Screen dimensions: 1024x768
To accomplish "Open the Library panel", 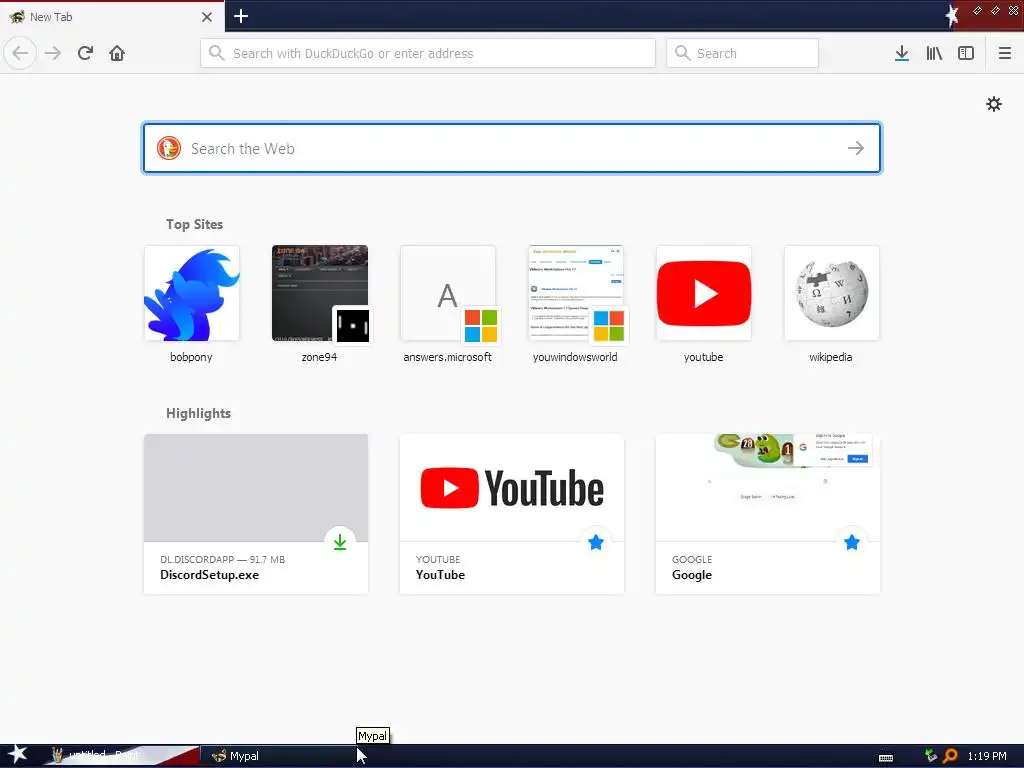I will tap(934, 53).
